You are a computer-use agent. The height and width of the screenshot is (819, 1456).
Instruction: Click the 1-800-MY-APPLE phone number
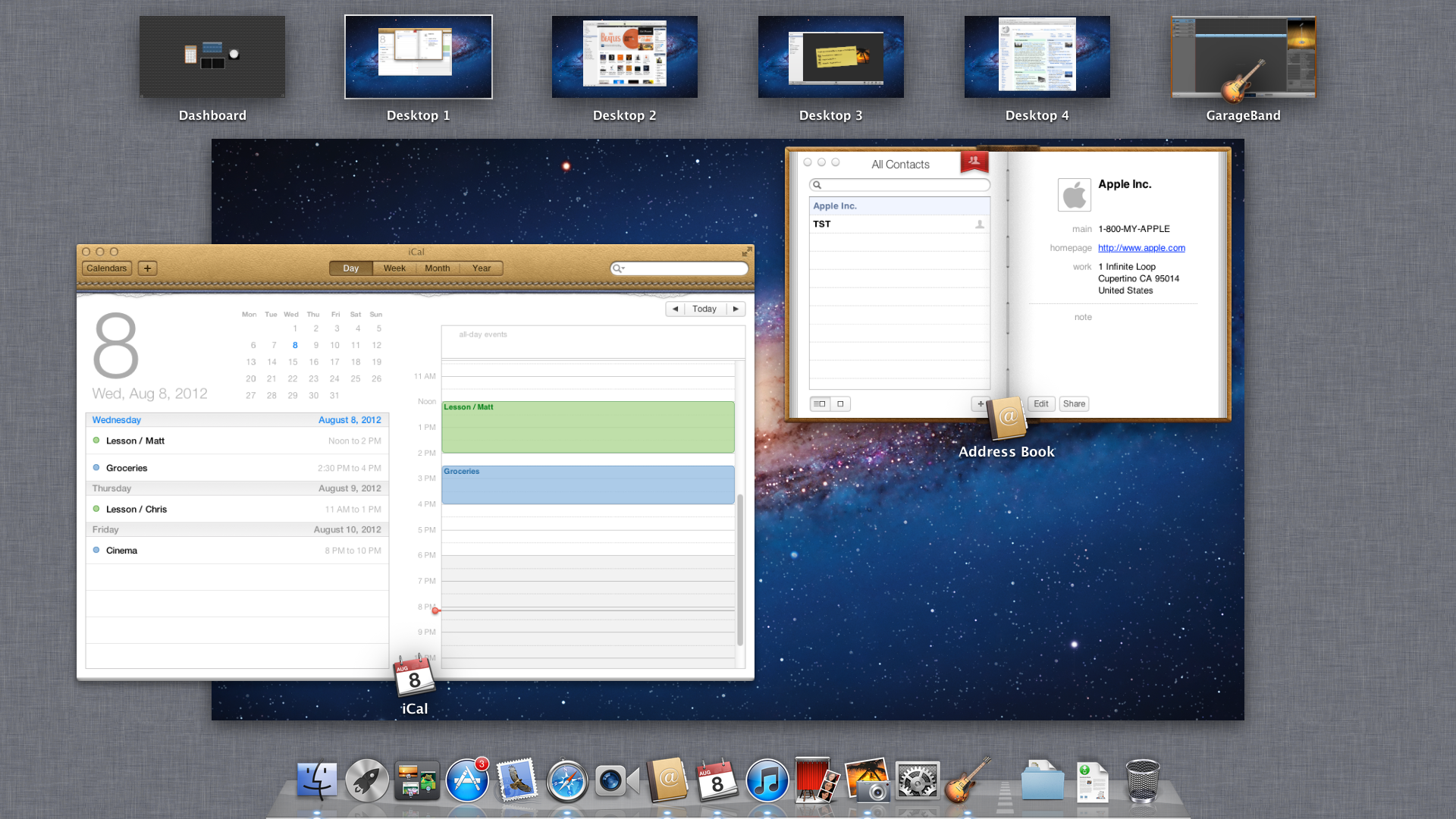1134,229
